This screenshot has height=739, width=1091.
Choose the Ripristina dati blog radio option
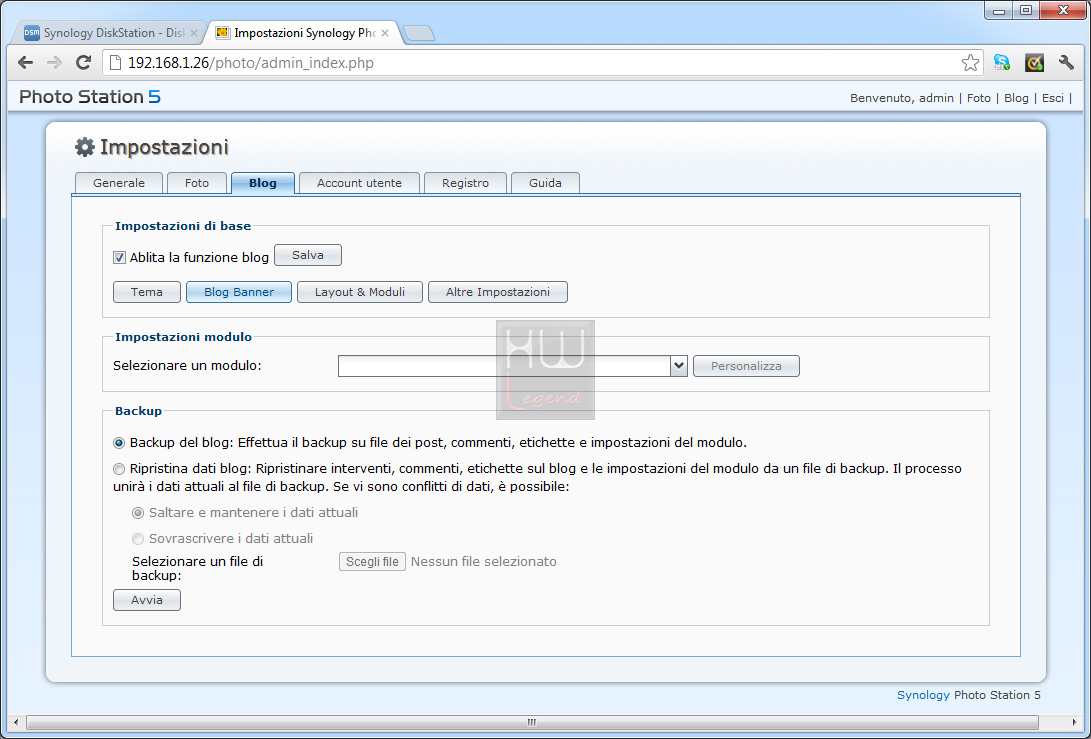click(119, 469)
